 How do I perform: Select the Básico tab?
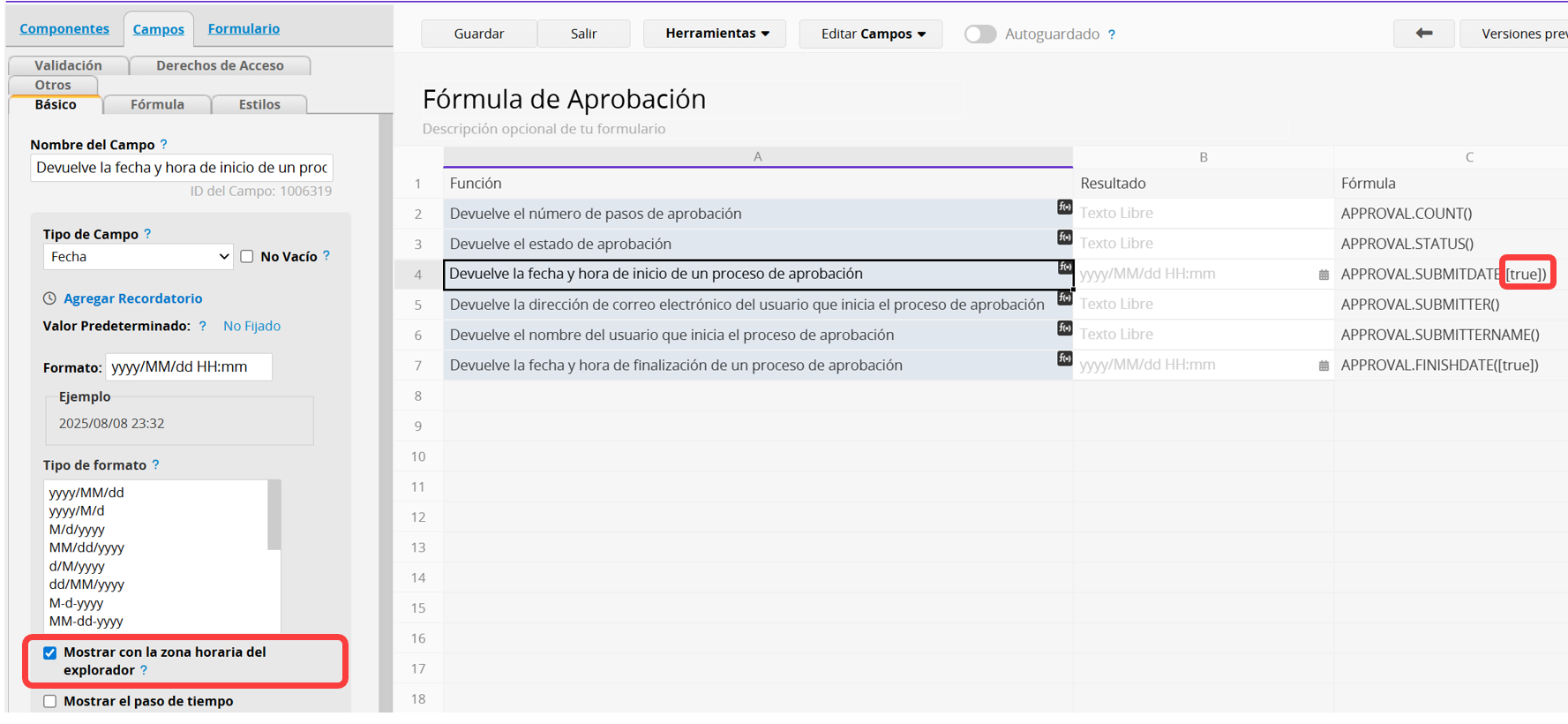point(56,104)
